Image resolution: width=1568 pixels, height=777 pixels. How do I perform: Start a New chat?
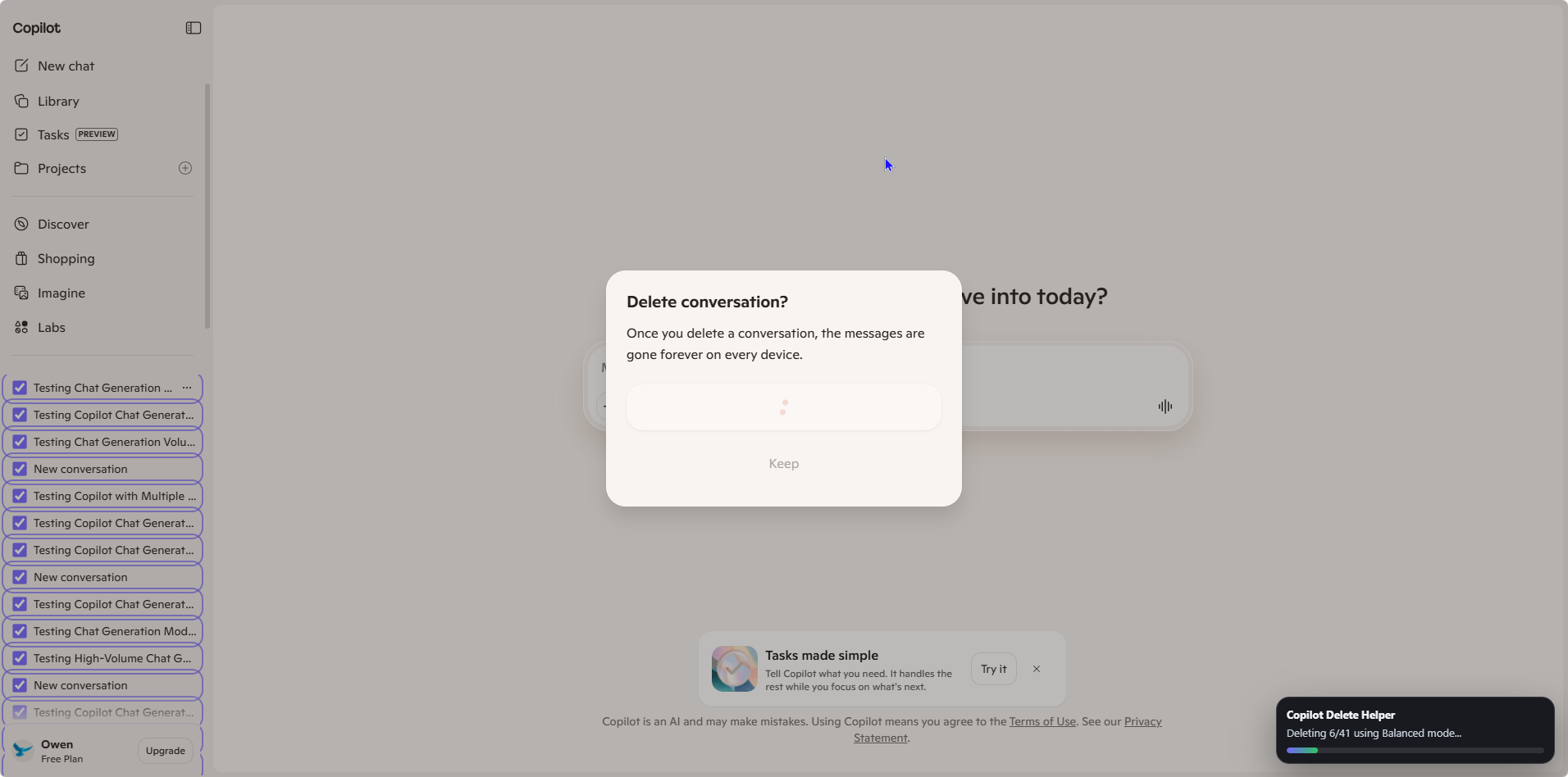click(54, 66)
